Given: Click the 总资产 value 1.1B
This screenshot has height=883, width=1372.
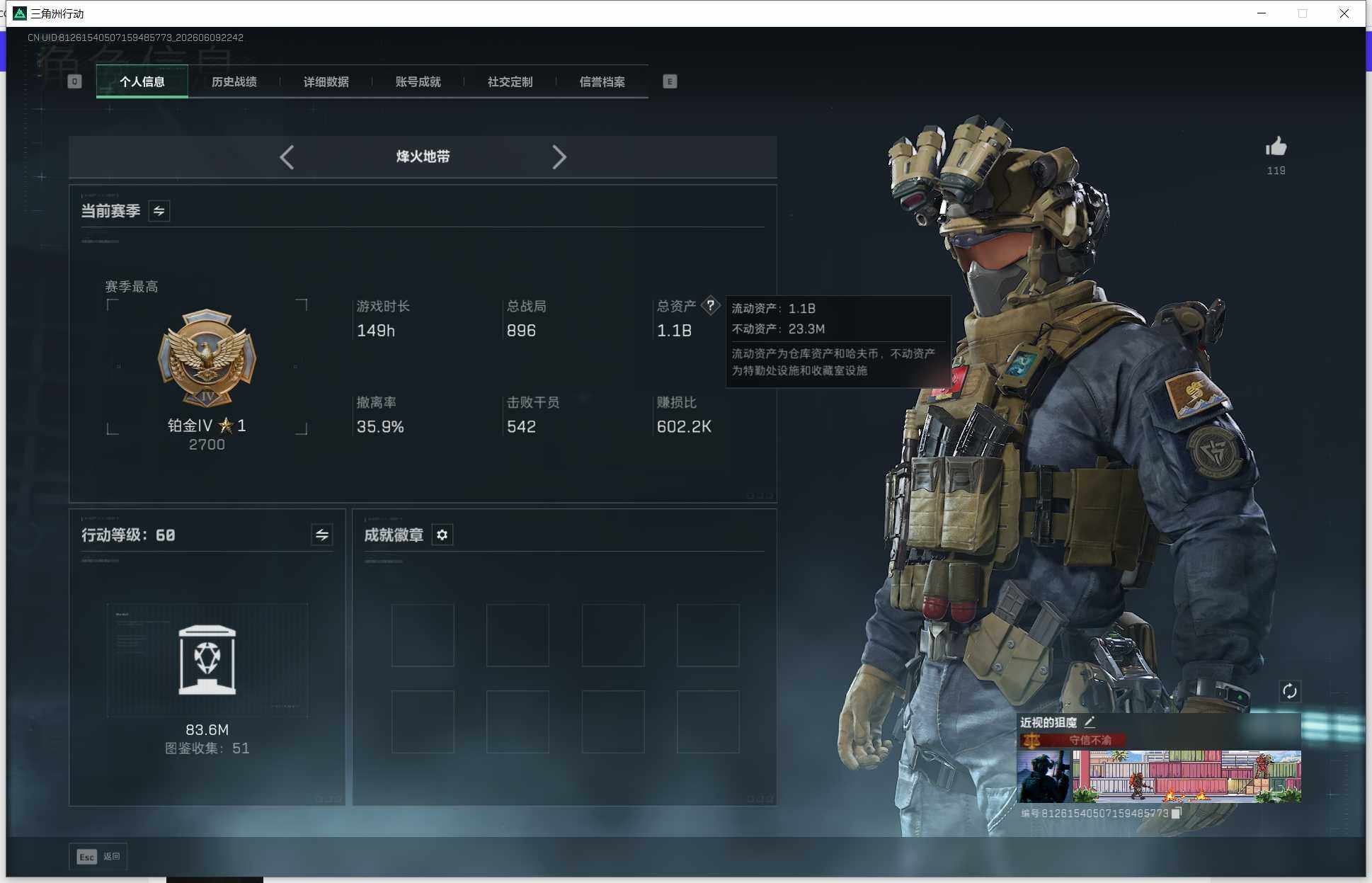Looking at the screenshot, I should click(x=674, y=331).
